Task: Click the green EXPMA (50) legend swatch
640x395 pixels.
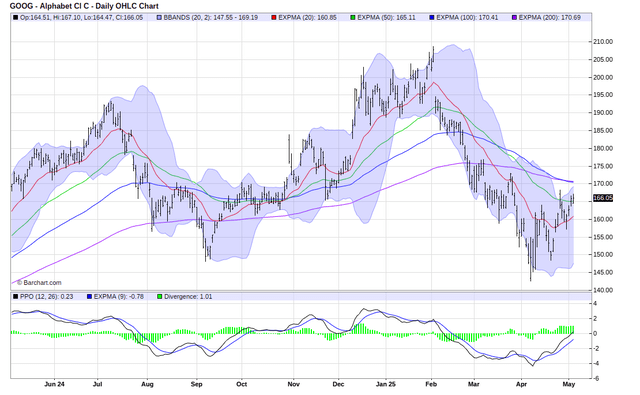Action: 353,18
